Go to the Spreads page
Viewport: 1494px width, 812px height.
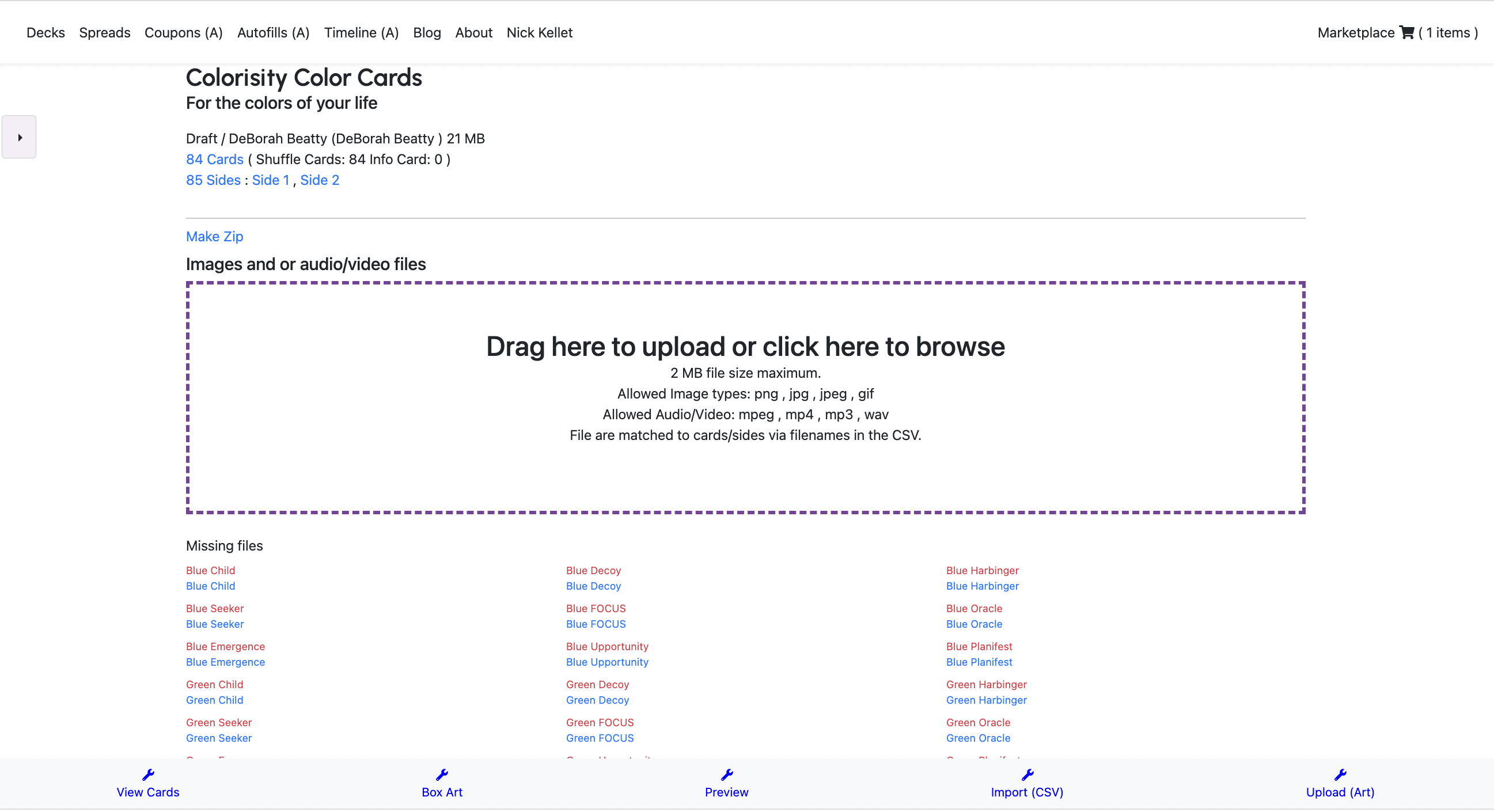click(104, 33)
